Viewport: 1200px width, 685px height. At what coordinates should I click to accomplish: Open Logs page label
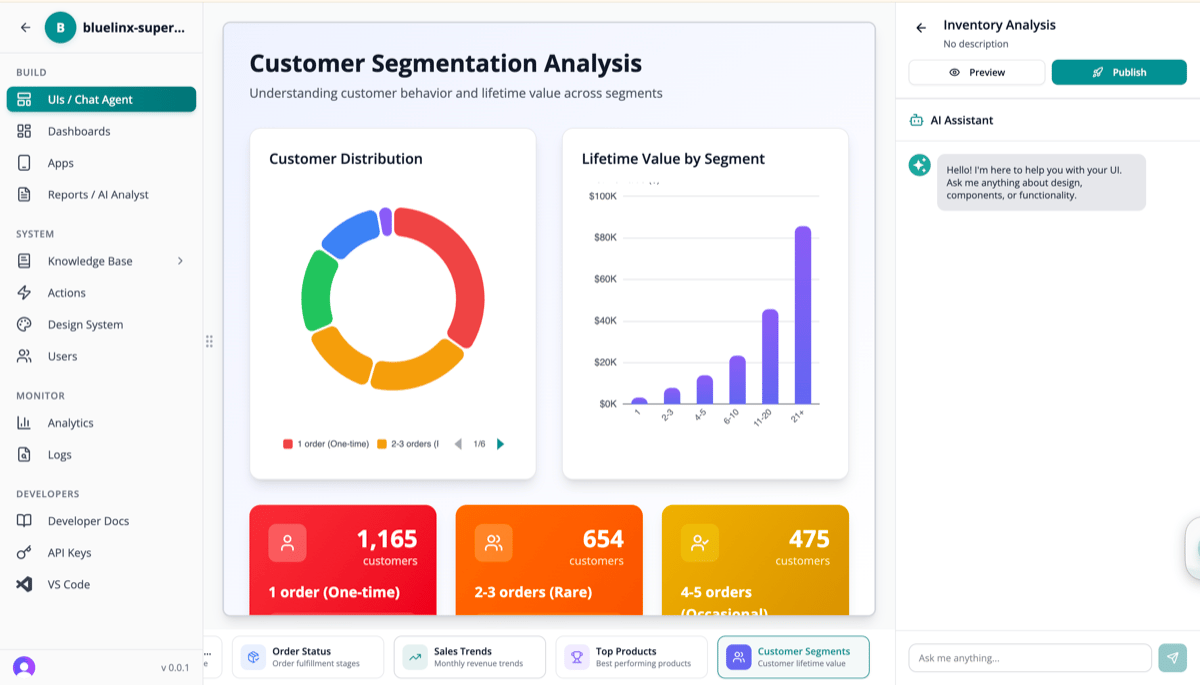click(60, 455)
